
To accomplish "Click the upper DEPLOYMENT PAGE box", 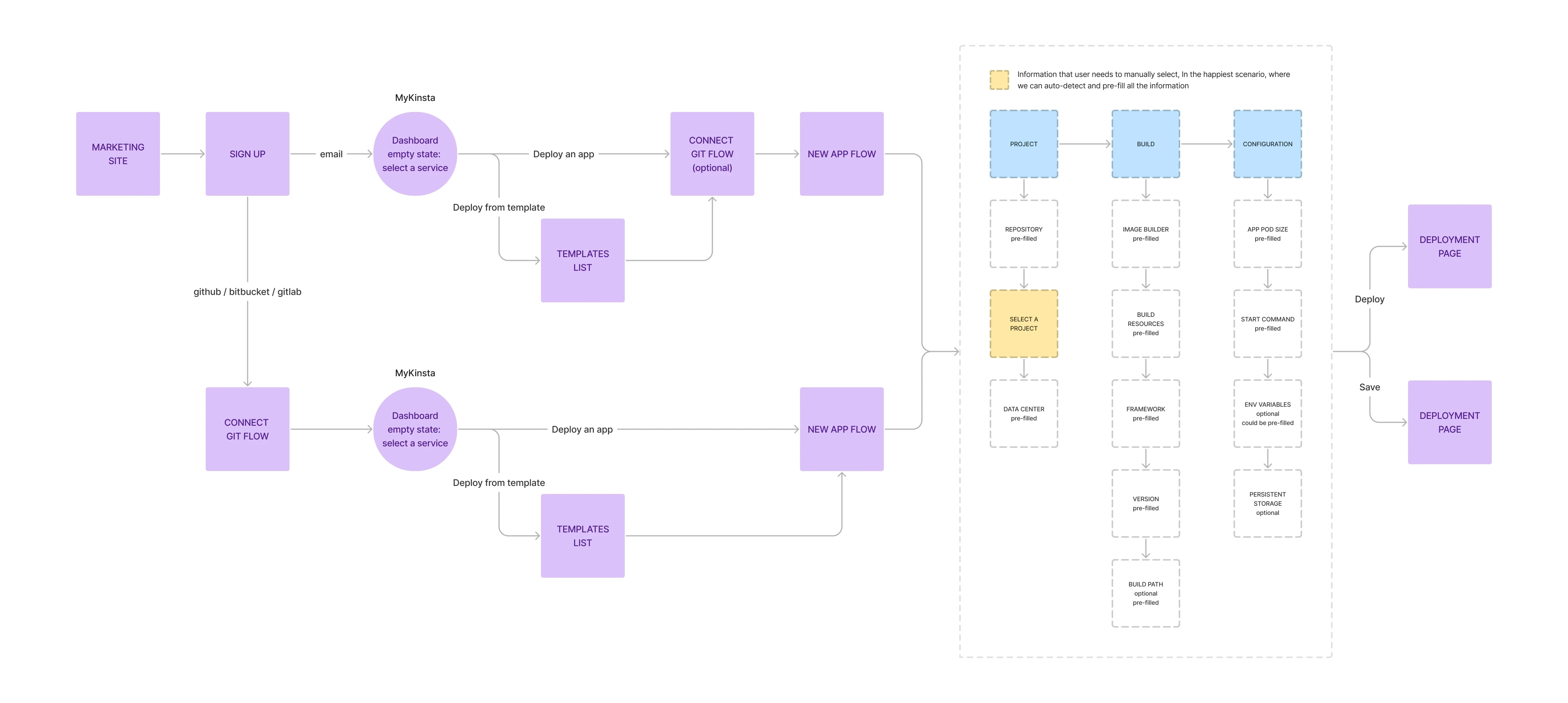I will pos(1449,246).
